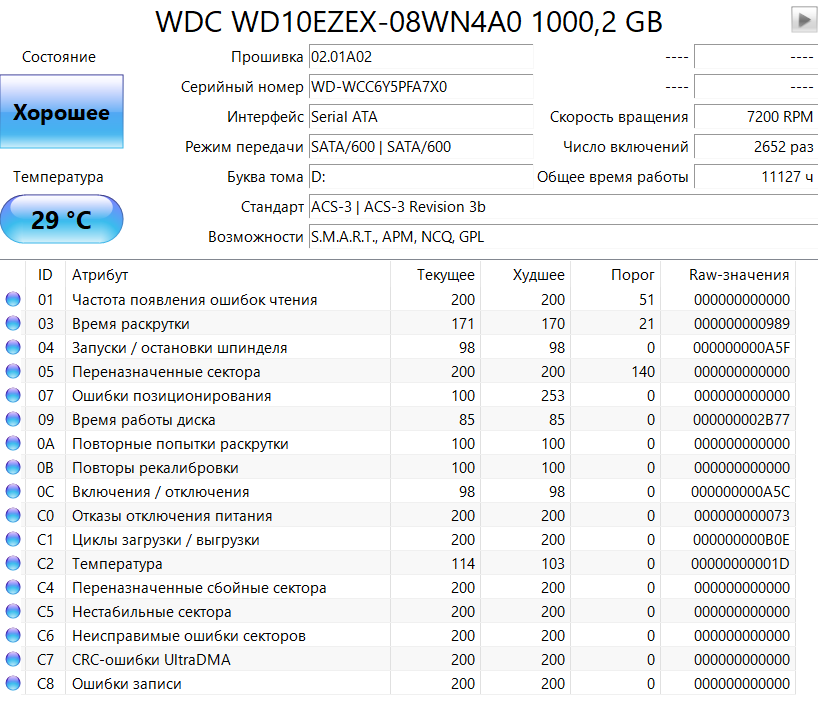
Task: Click raw value 000000000B0E
Action: pyautogui.click(x=741, y=539)
